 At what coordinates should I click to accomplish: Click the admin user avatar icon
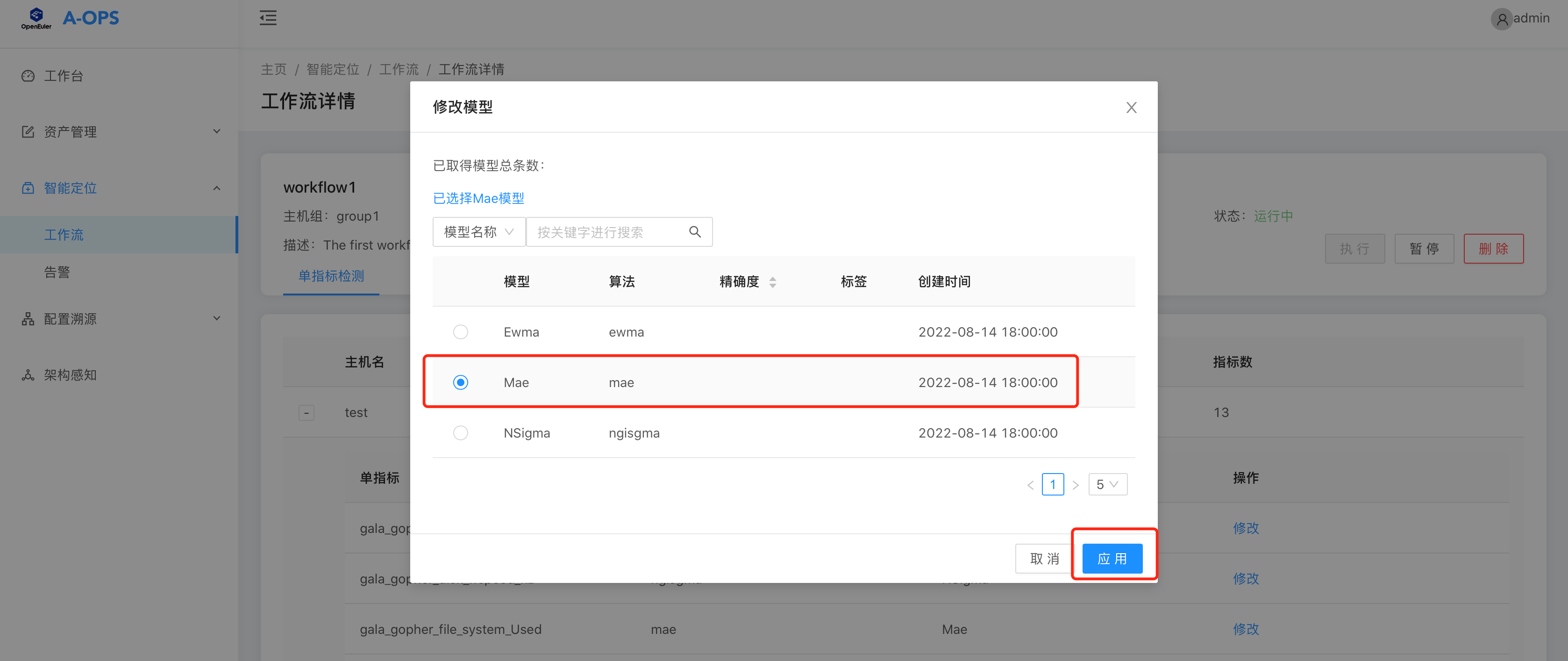(x=1501, y=19)
